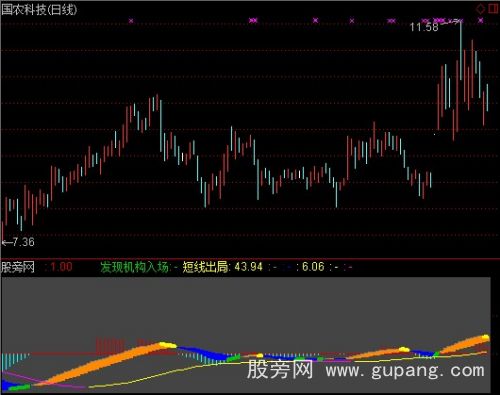Click the 7.36 low price label
This screenshot has height=395, width=500.
coord(23,242)
